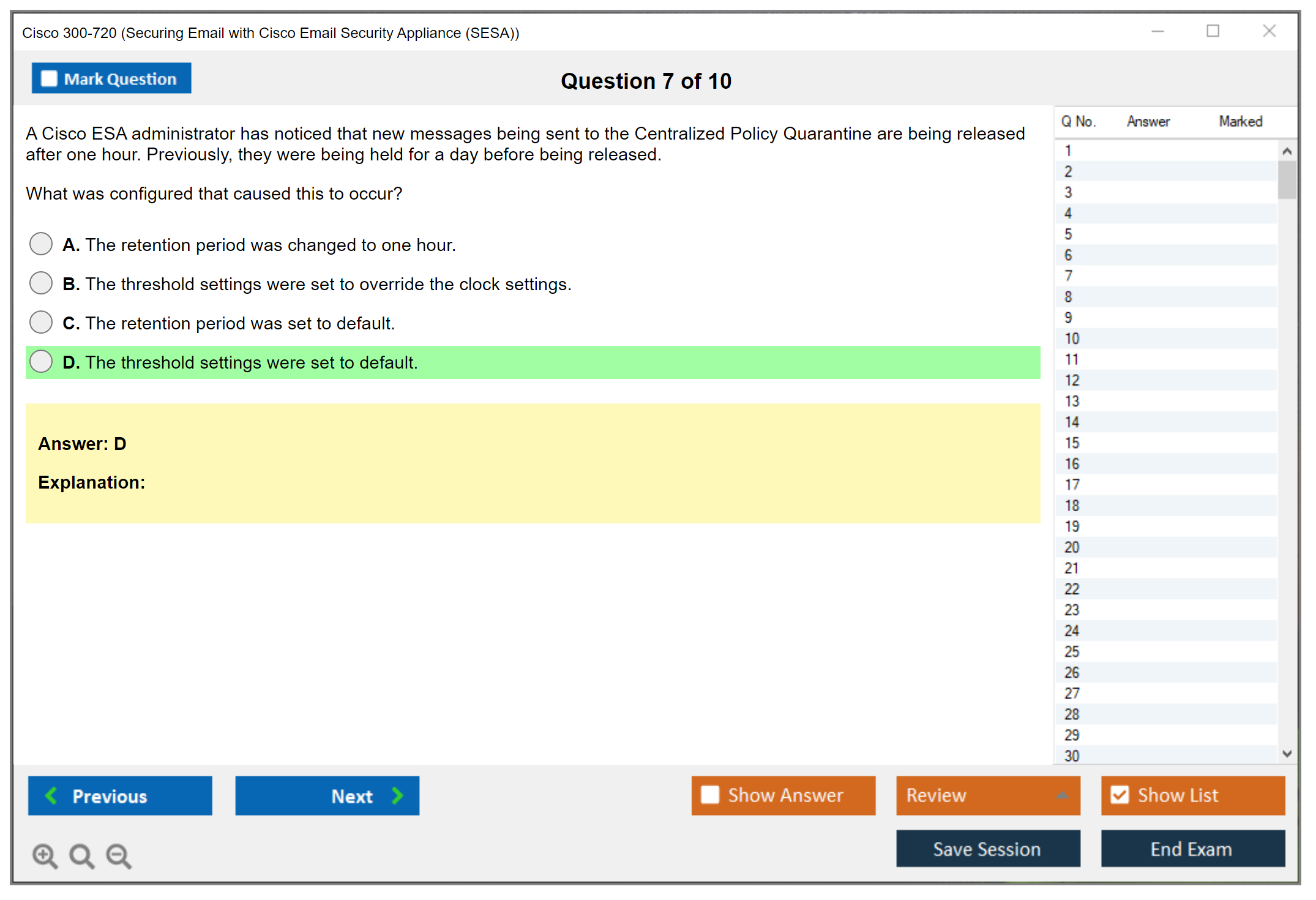Click the Marked column header

coord(1240,121)
